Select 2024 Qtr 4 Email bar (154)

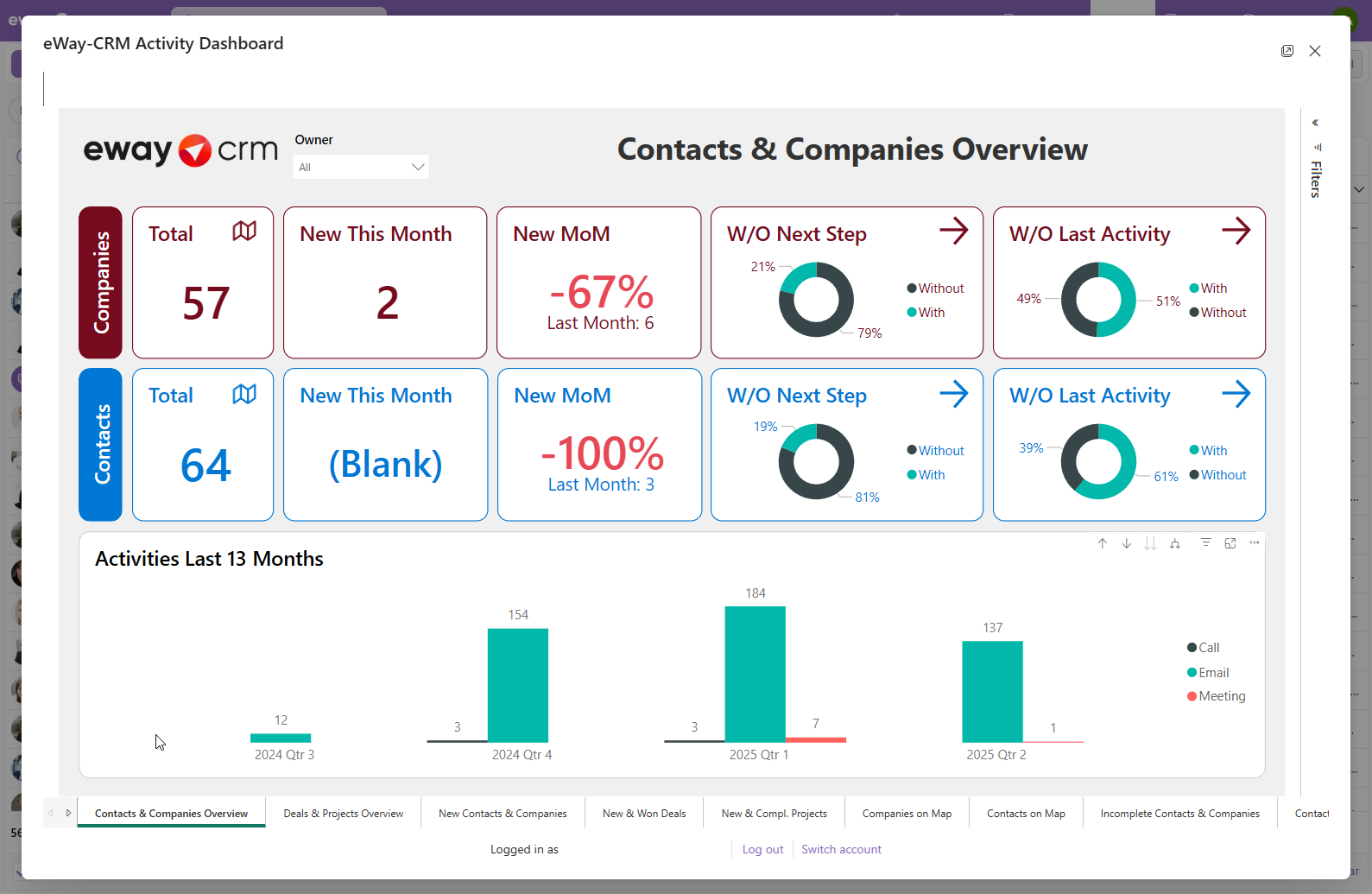tap(518, 685)
